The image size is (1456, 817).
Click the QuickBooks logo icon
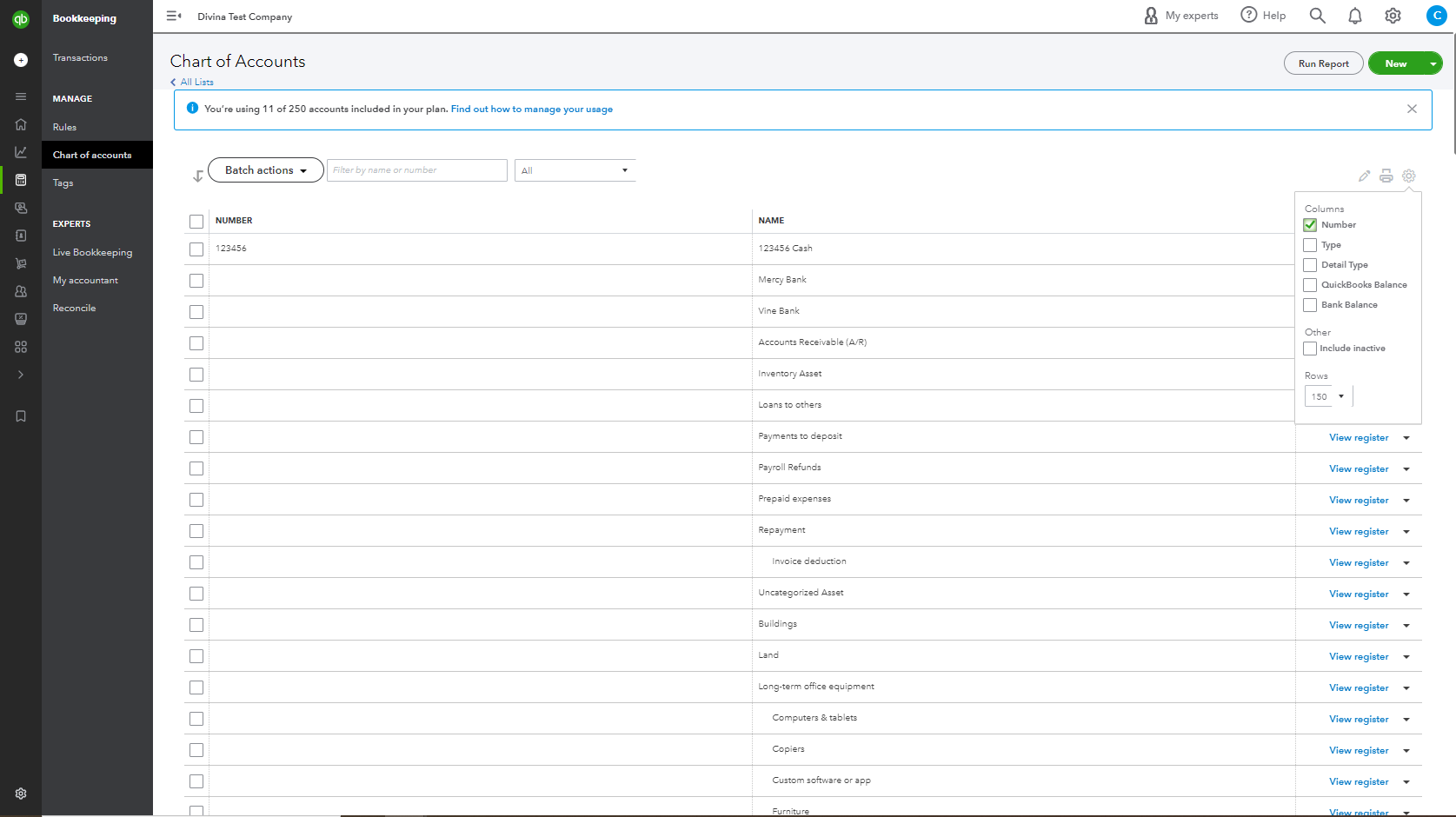click(21, 18)
